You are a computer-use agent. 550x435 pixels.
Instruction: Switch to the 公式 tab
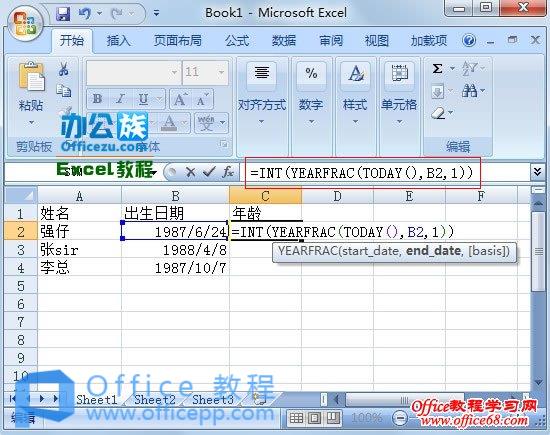[x=237, y=41]
